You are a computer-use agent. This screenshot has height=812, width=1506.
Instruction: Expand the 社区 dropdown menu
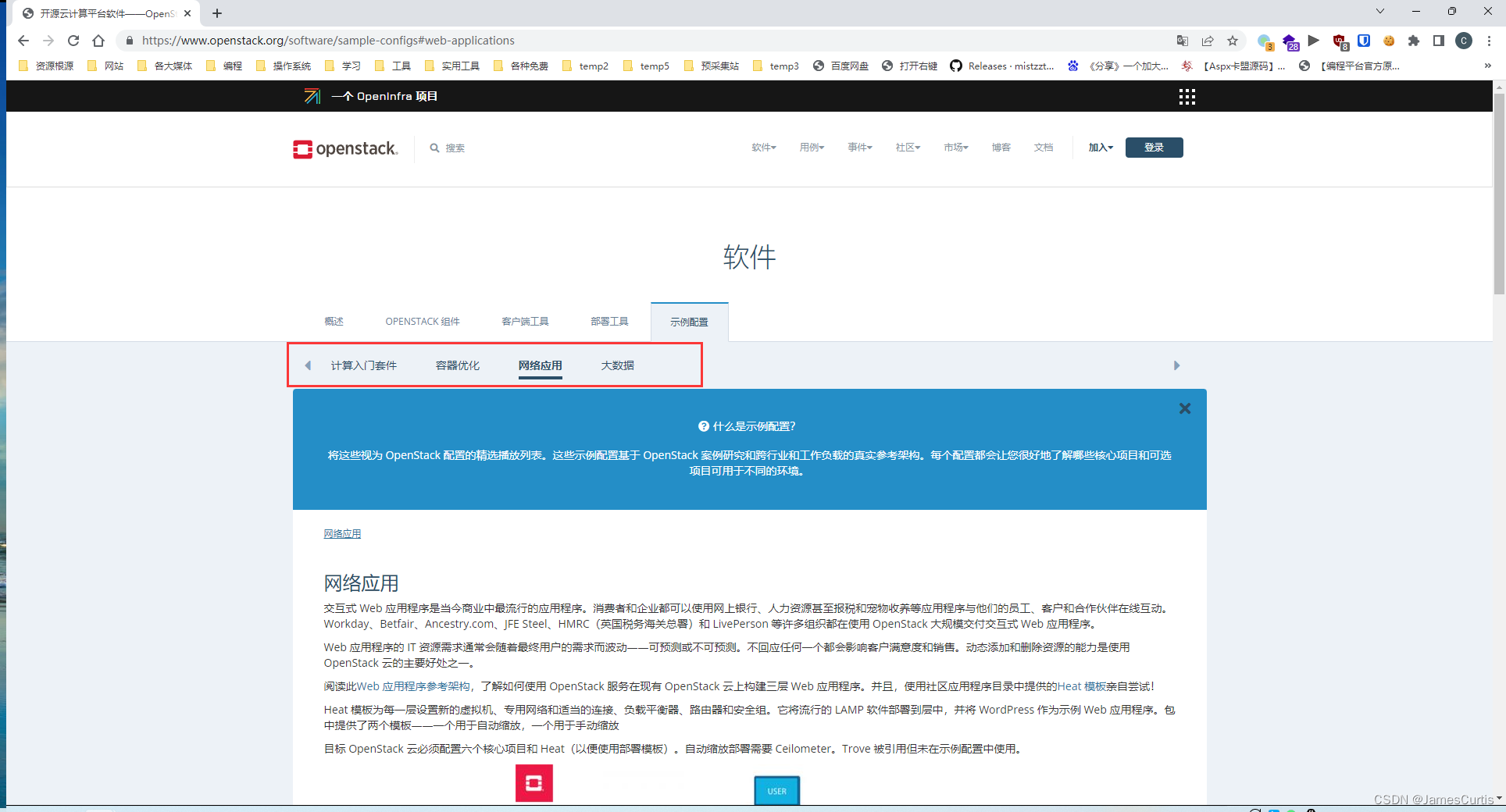(908, 148)
